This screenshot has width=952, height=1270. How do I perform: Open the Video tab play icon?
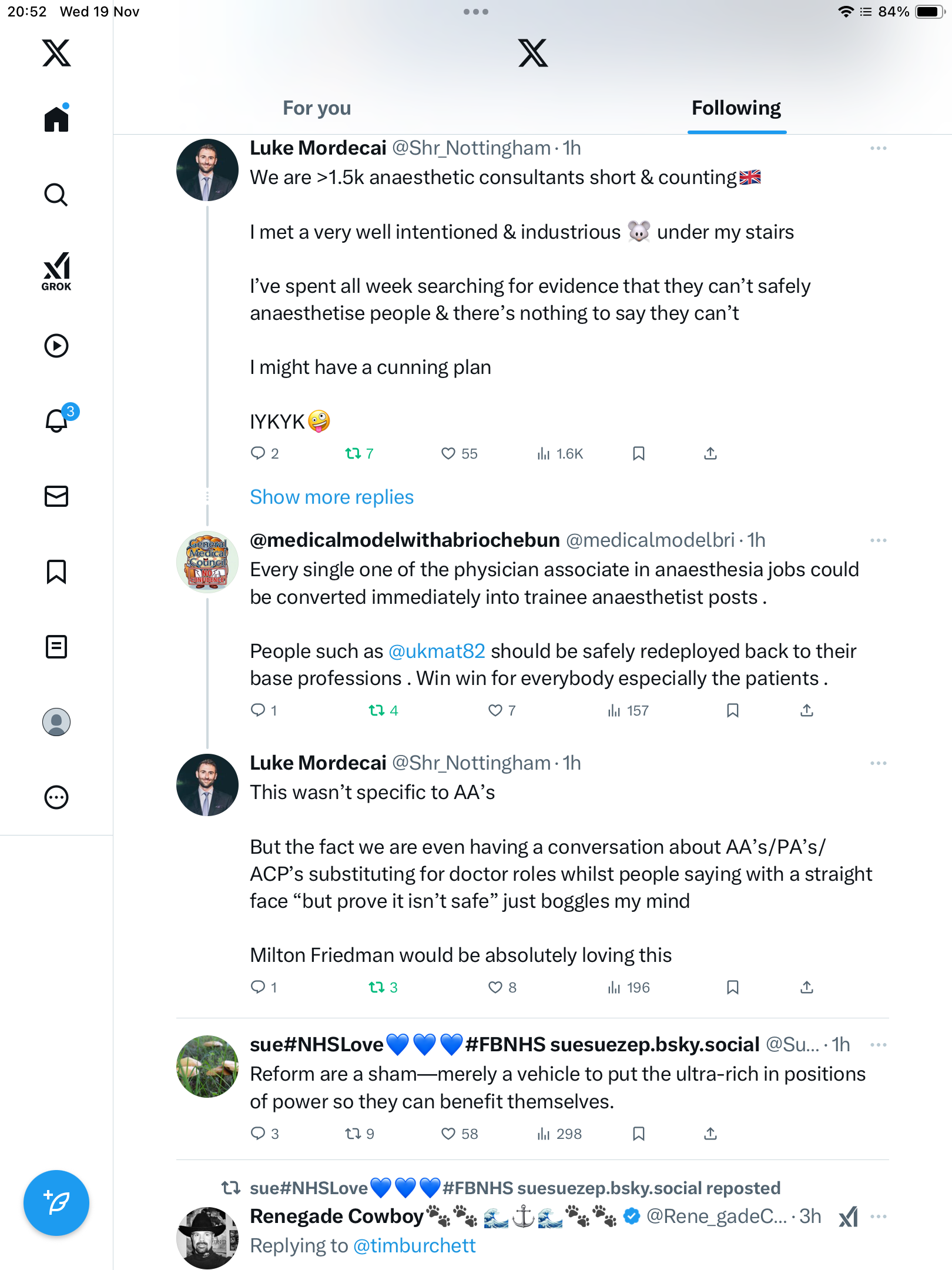point(56,346)
